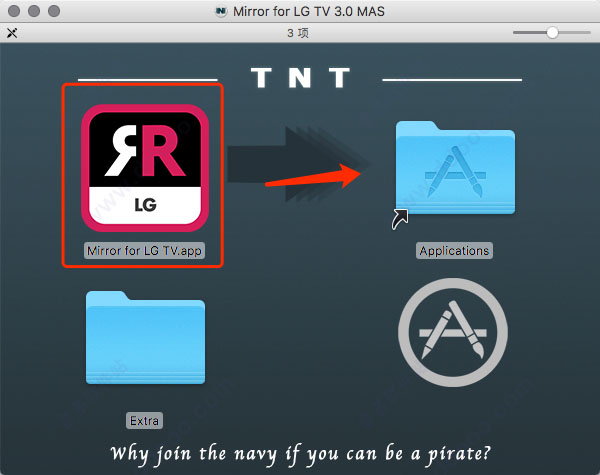Zoom the window with the third title bar button

54,11
